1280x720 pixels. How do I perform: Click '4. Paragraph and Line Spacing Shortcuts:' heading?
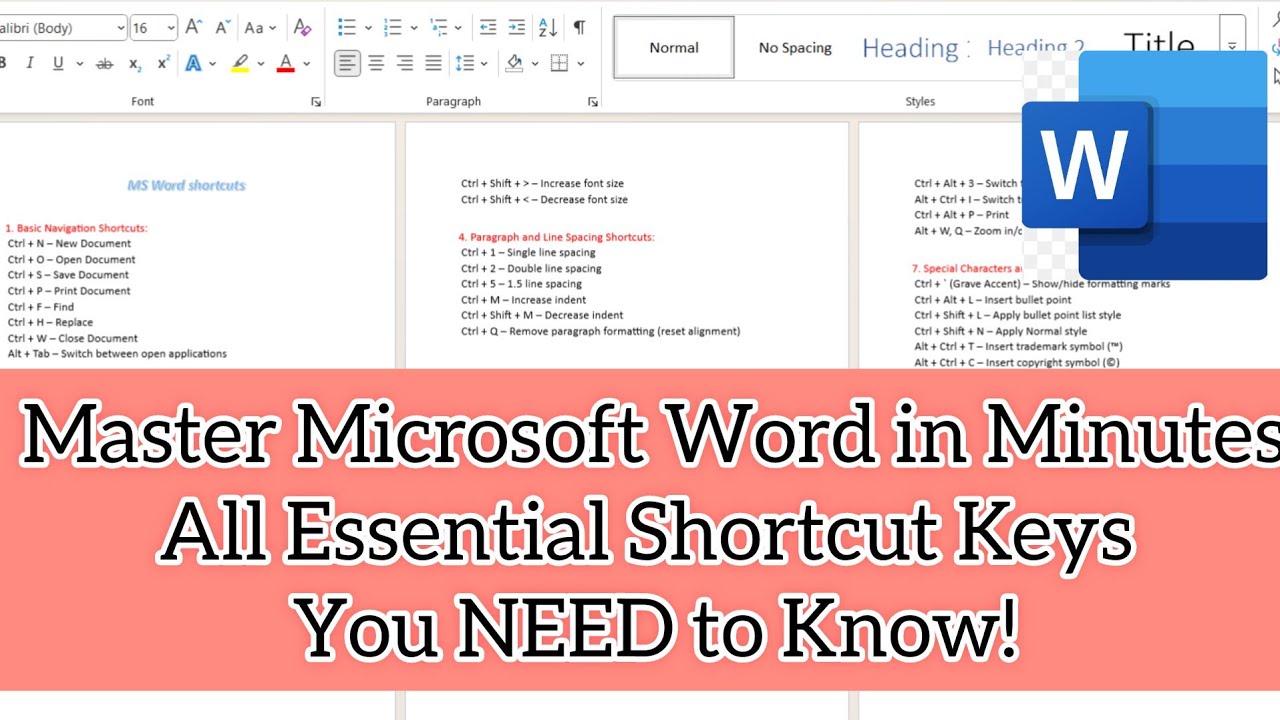(557, 237)
